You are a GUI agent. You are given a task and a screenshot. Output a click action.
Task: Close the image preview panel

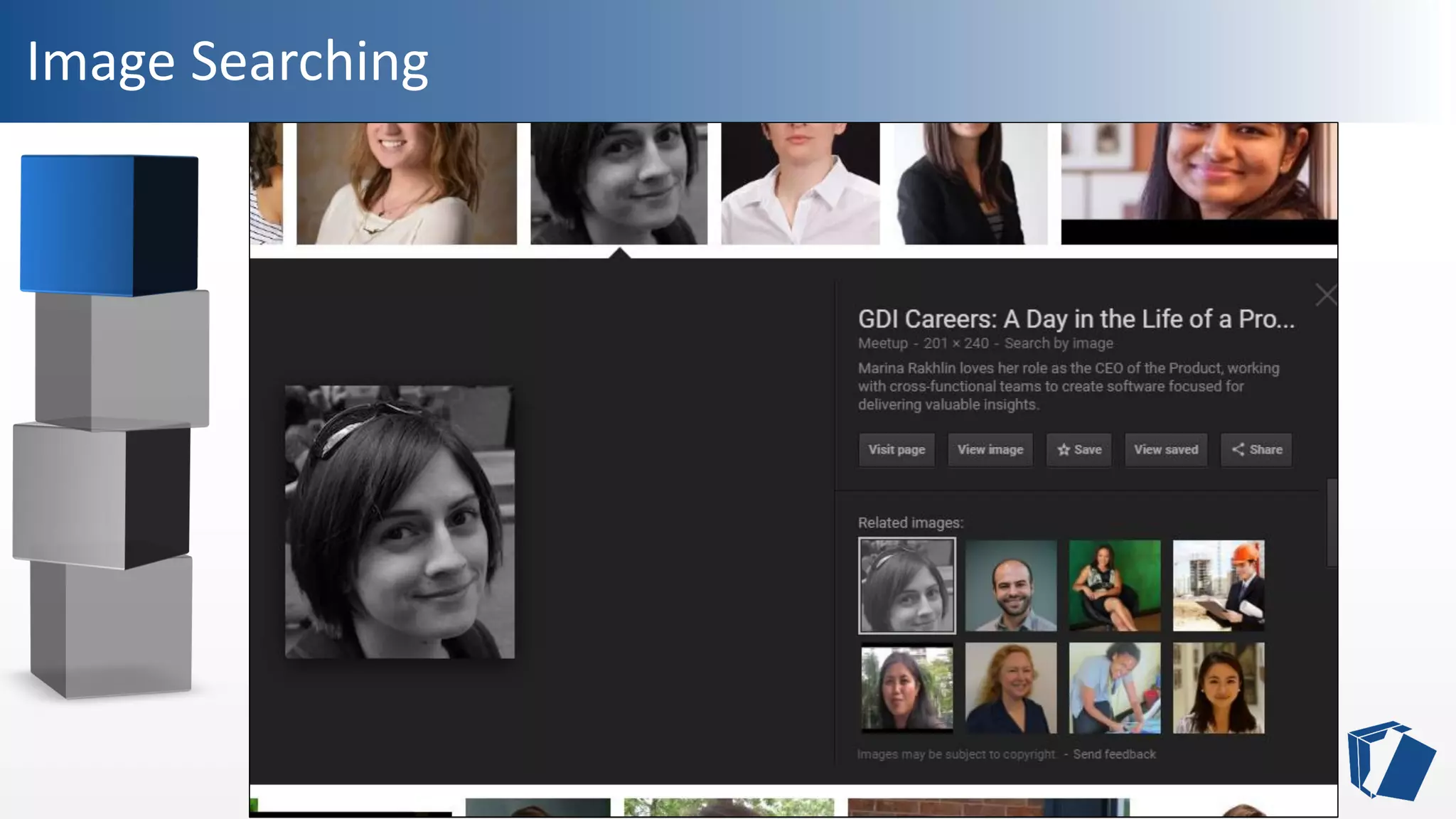click(1326, 294)
